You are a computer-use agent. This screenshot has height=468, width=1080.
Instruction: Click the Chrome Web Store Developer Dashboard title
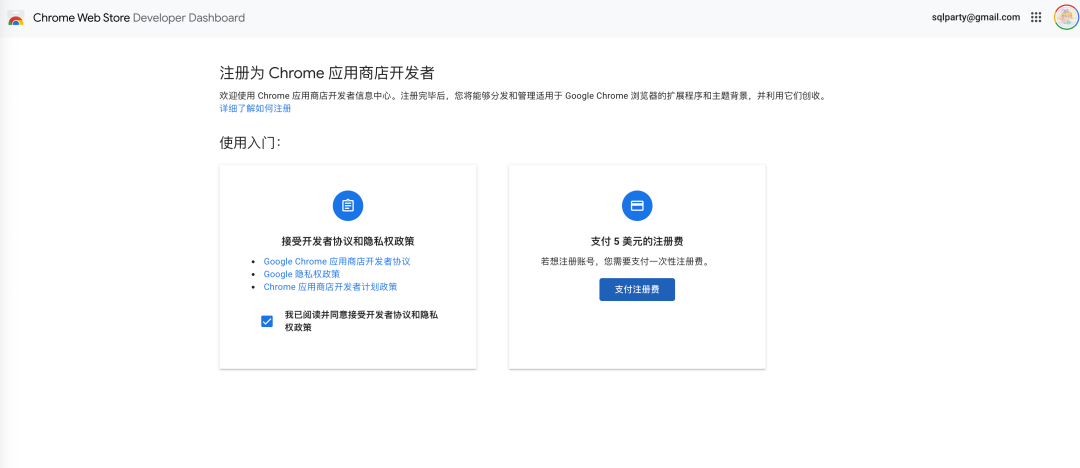[x=139, y=18]
